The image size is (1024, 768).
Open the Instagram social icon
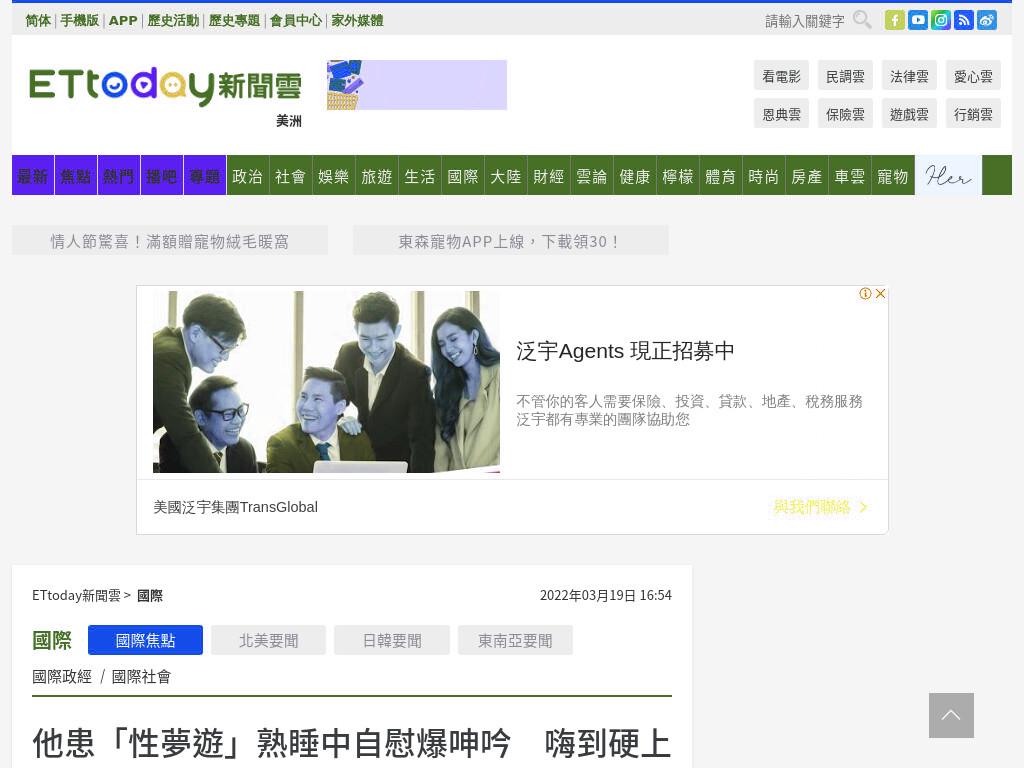[940, 20]
